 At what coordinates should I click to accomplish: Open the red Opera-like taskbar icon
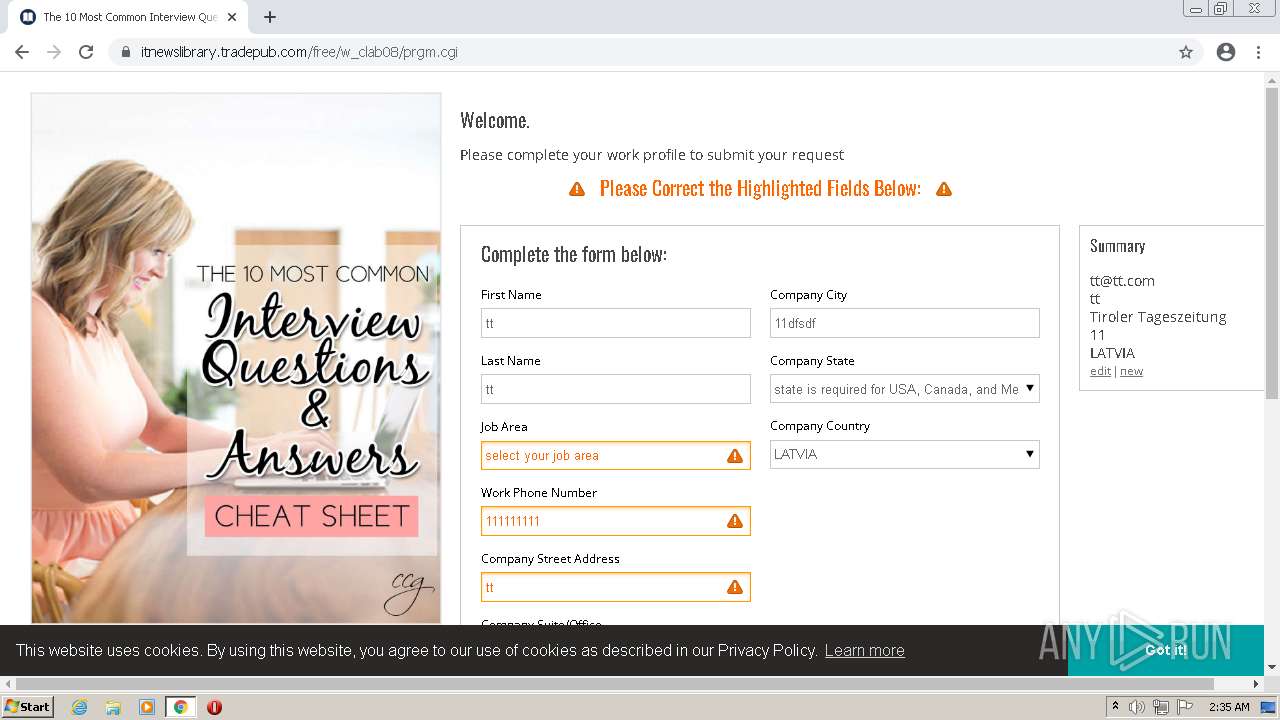[214, 707]
